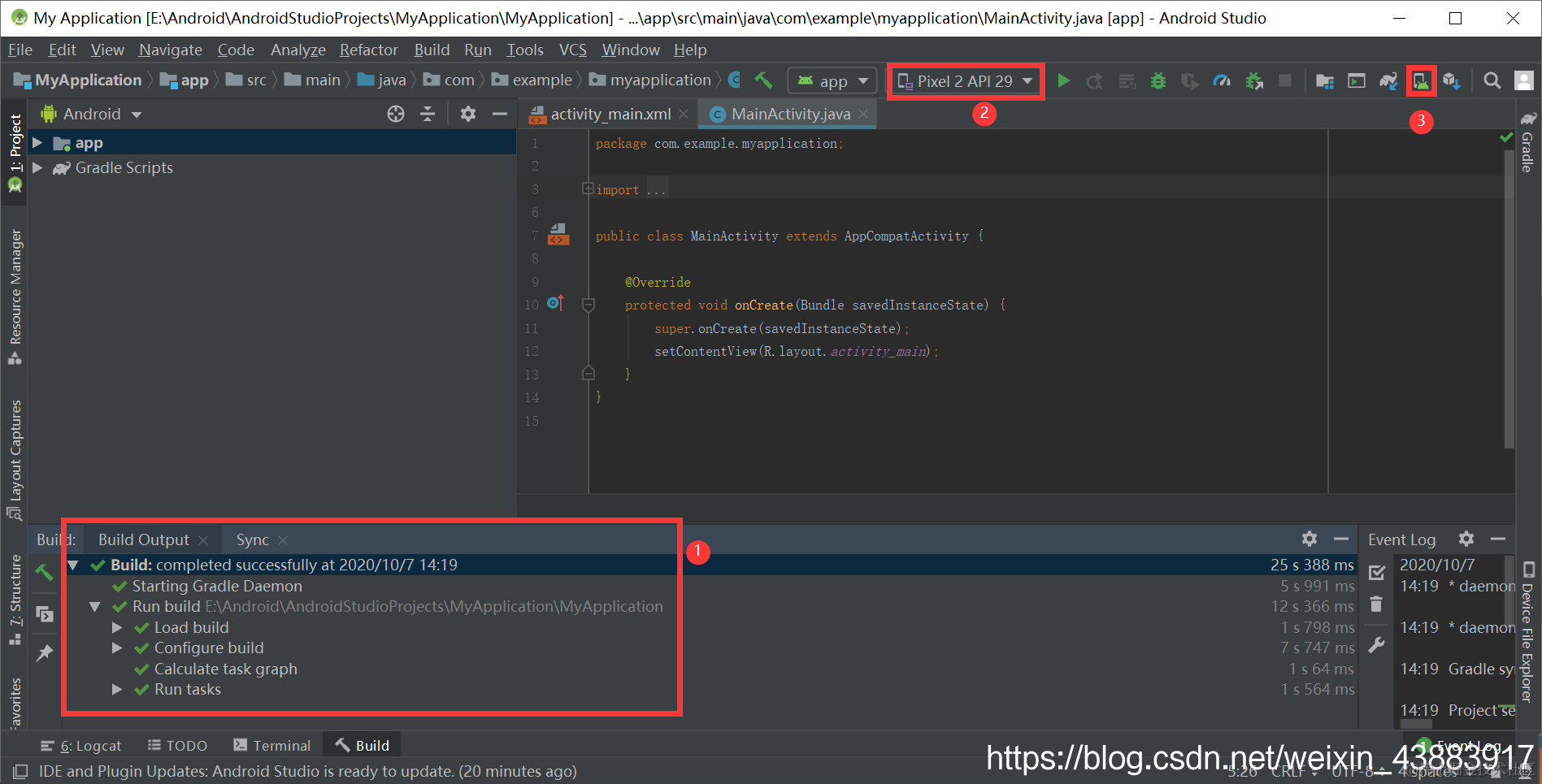
Task: Open SDK Manager icon
Action: pos(1453,80)
